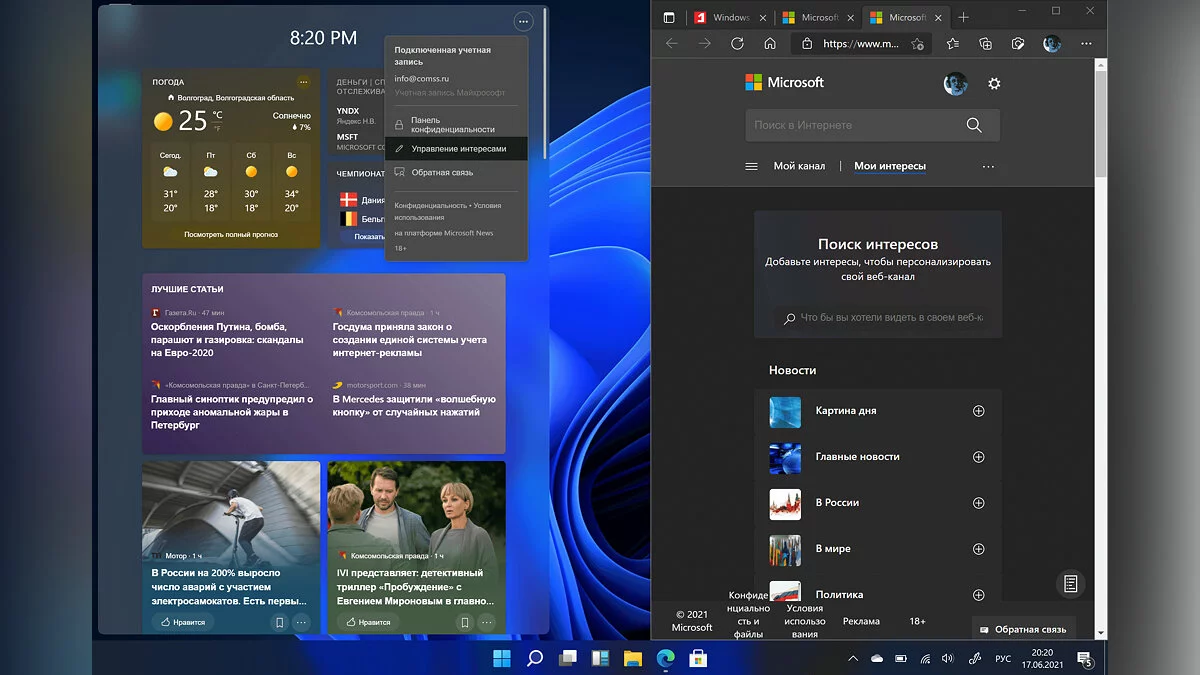Viewport: 1200px width, 675px height.
Task: Add В России interest with plus icon
Action: [979, 503]
